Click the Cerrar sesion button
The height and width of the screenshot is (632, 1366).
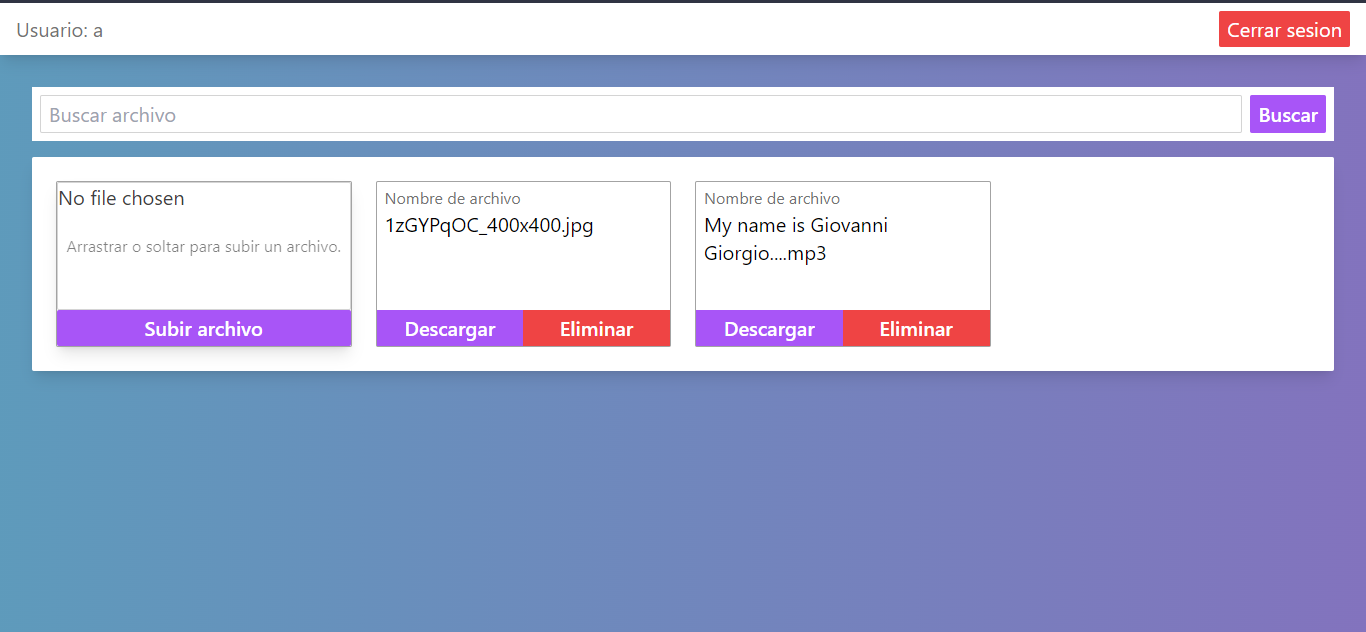(1284, 29)
